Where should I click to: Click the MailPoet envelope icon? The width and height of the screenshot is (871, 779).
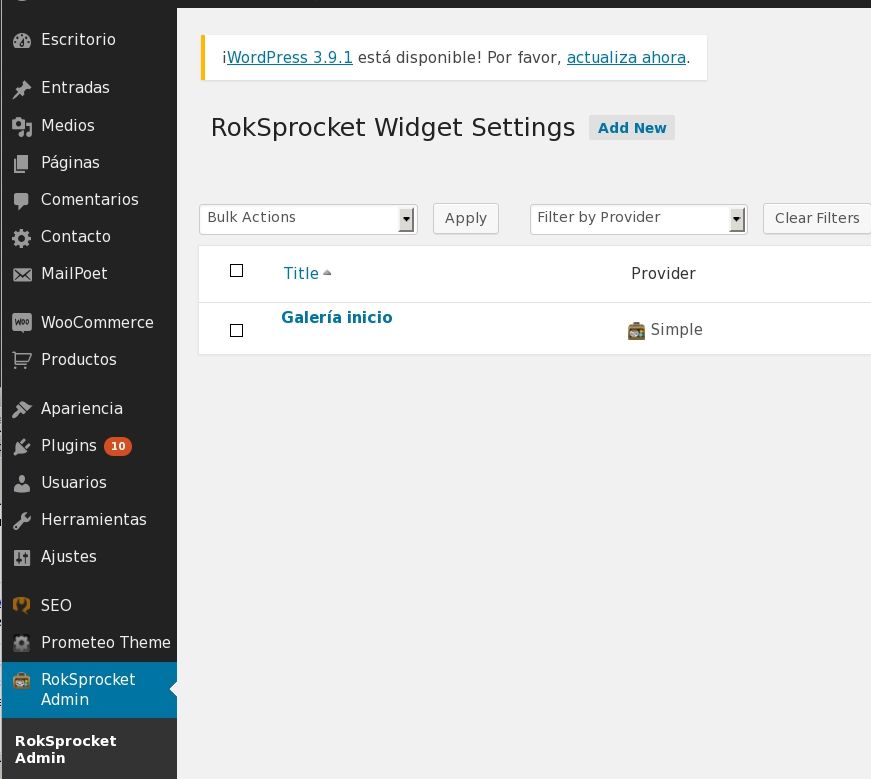(x=22, y=274)
